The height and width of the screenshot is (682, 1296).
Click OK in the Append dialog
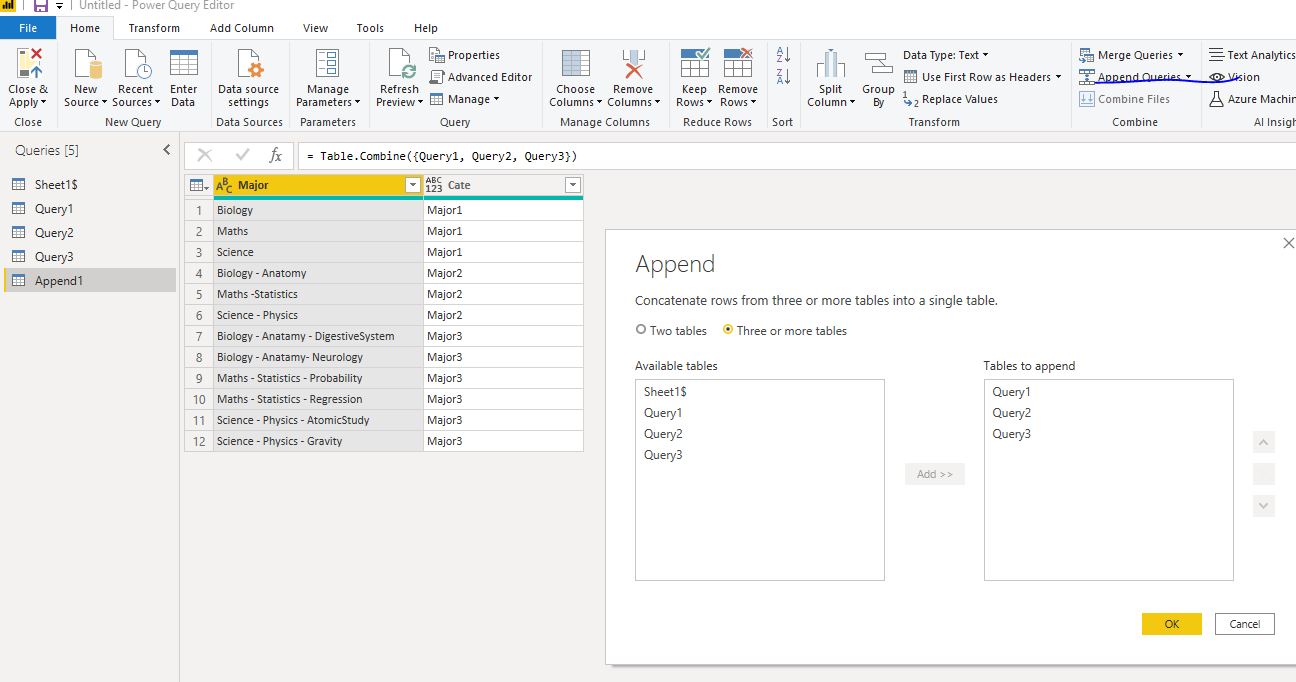pyautogui.click(x=1171, y=624)
